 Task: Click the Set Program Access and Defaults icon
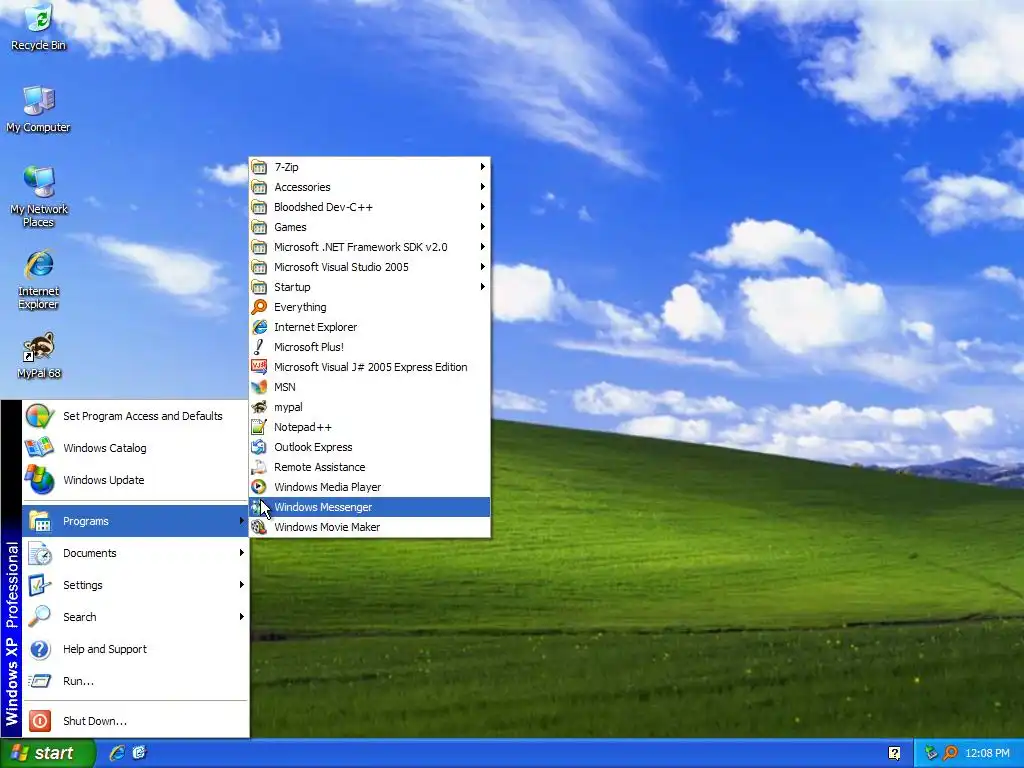click(x=40, y=416)
